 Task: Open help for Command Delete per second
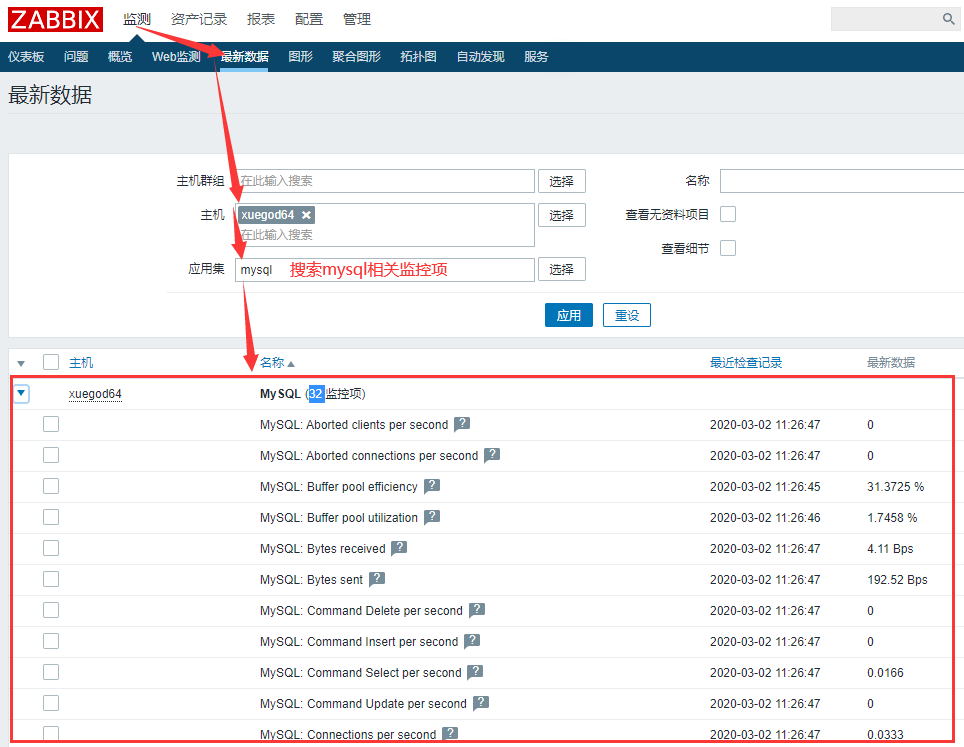[x=477, y=609]
